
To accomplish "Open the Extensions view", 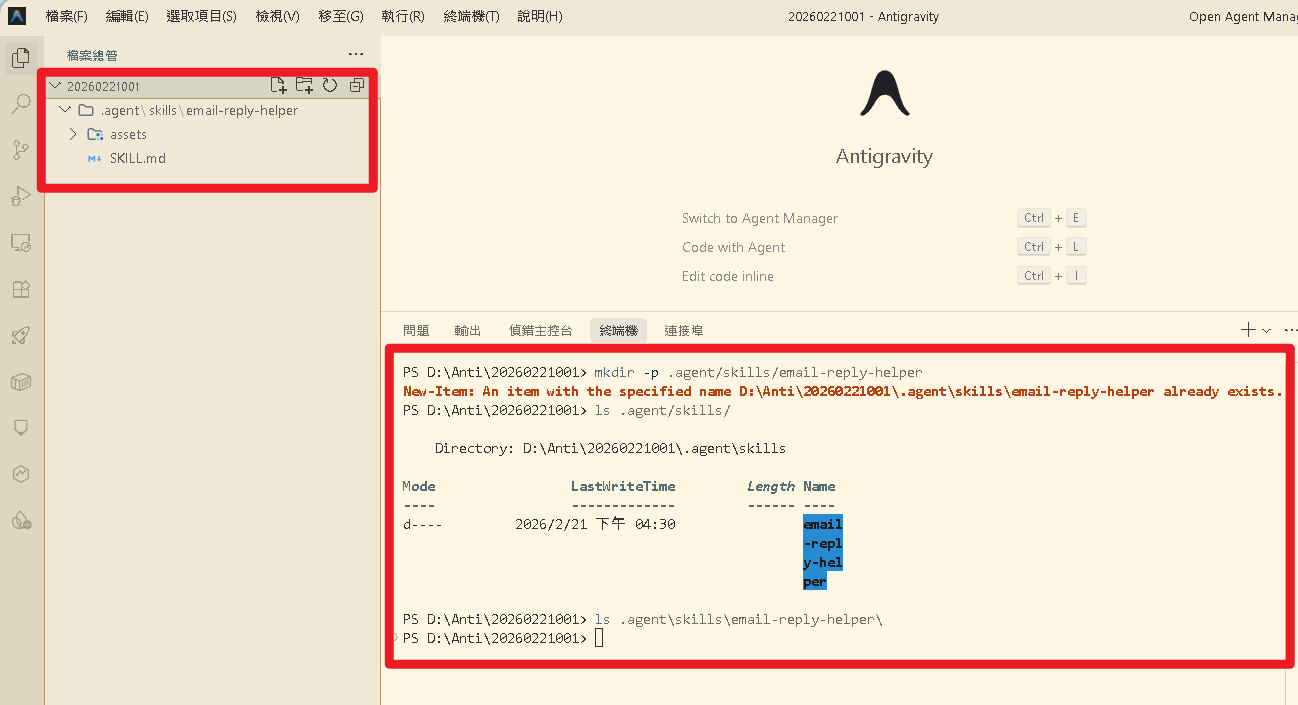I will (21, 289).
